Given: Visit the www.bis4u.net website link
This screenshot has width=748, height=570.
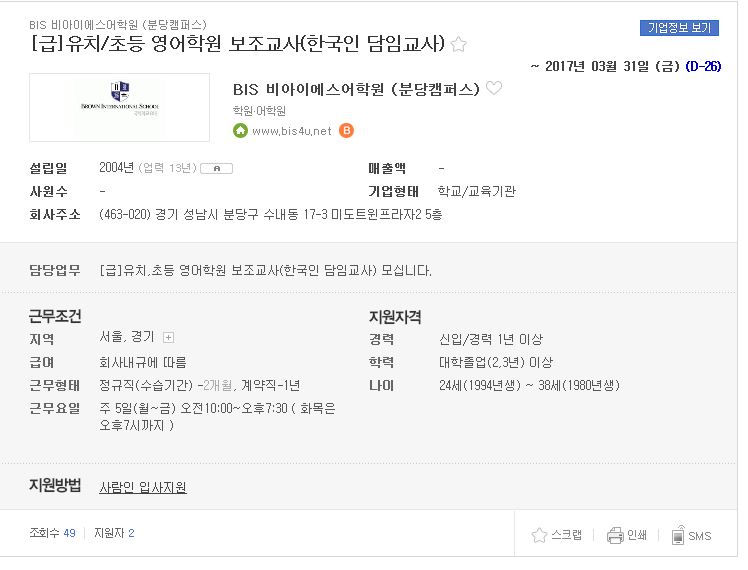Looking at the screenshot, I should [x=291, y=131].
